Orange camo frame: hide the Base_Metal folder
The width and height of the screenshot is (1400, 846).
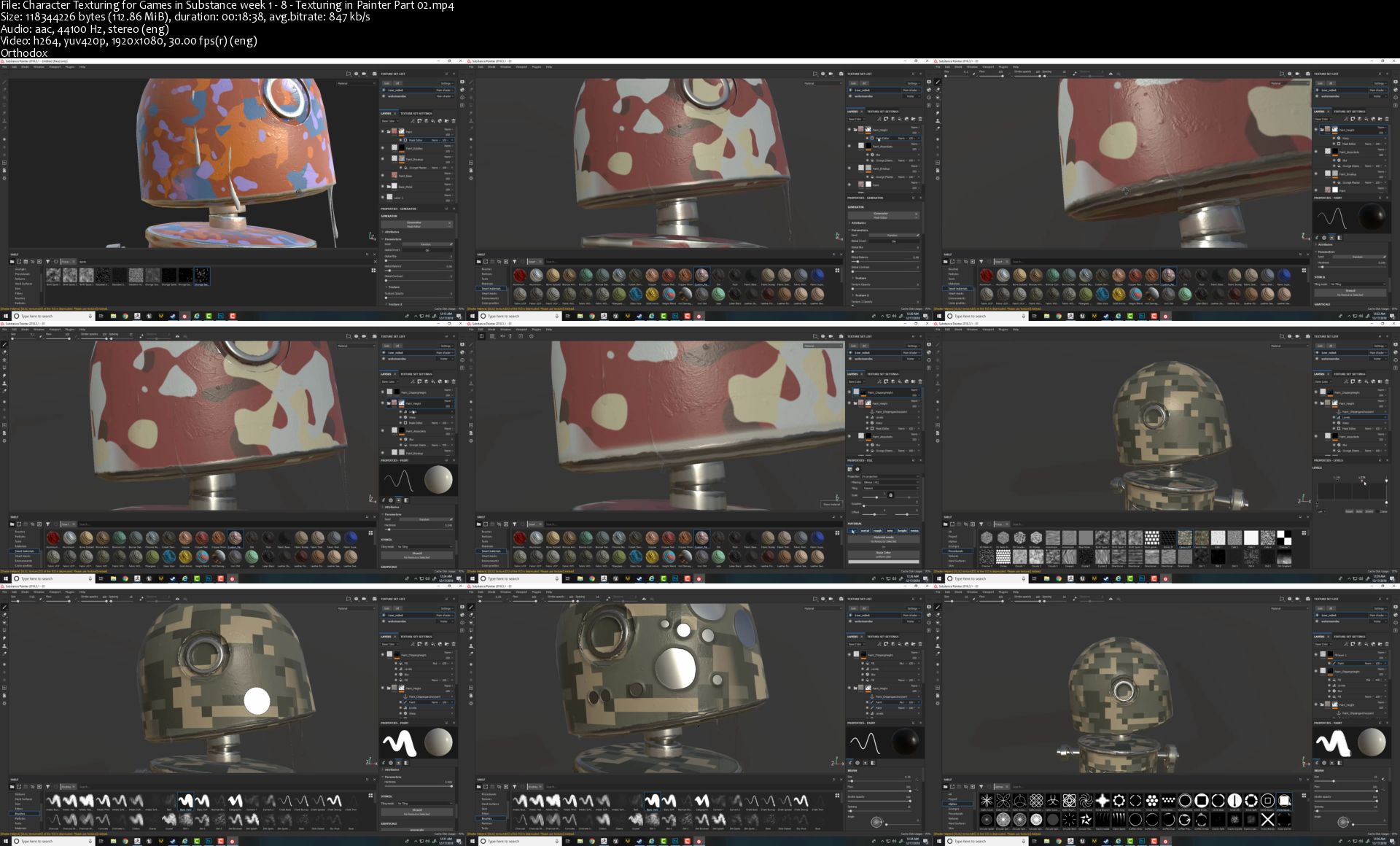click(x=383, y=186)
